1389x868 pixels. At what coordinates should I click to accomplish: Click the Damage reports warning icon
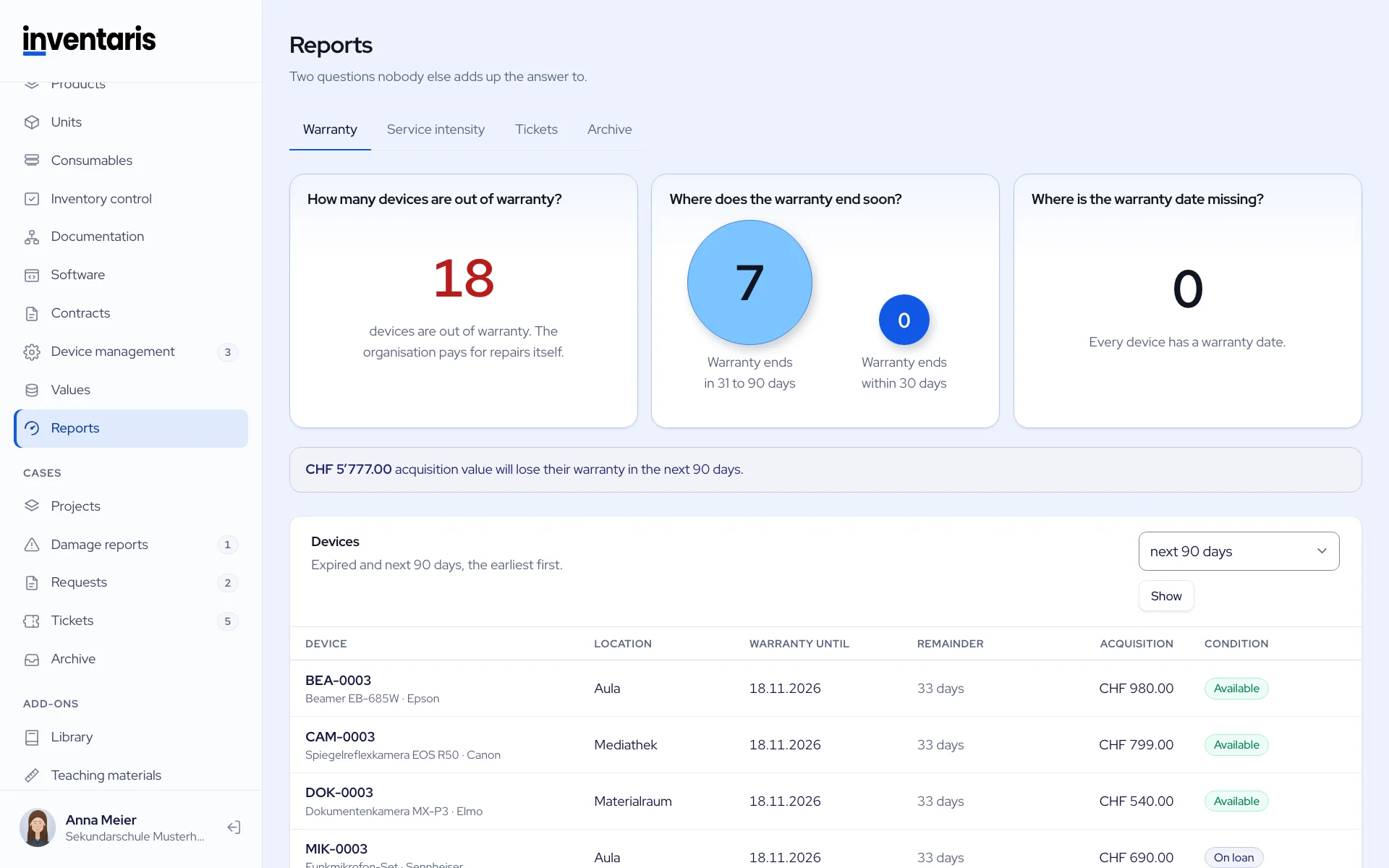coord(32,545)
